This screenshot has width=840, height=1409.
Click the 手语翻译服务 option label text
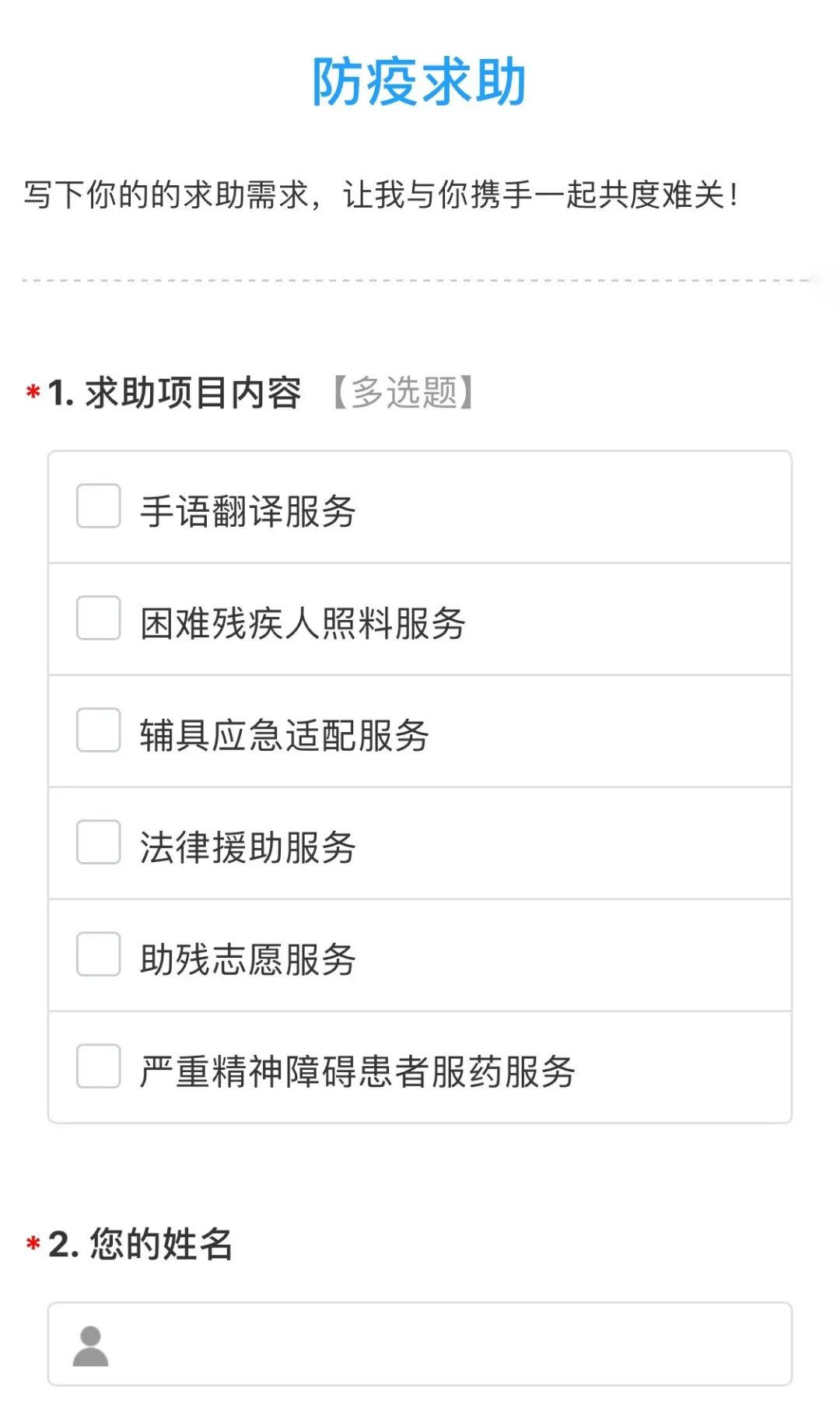click(247, 512)
